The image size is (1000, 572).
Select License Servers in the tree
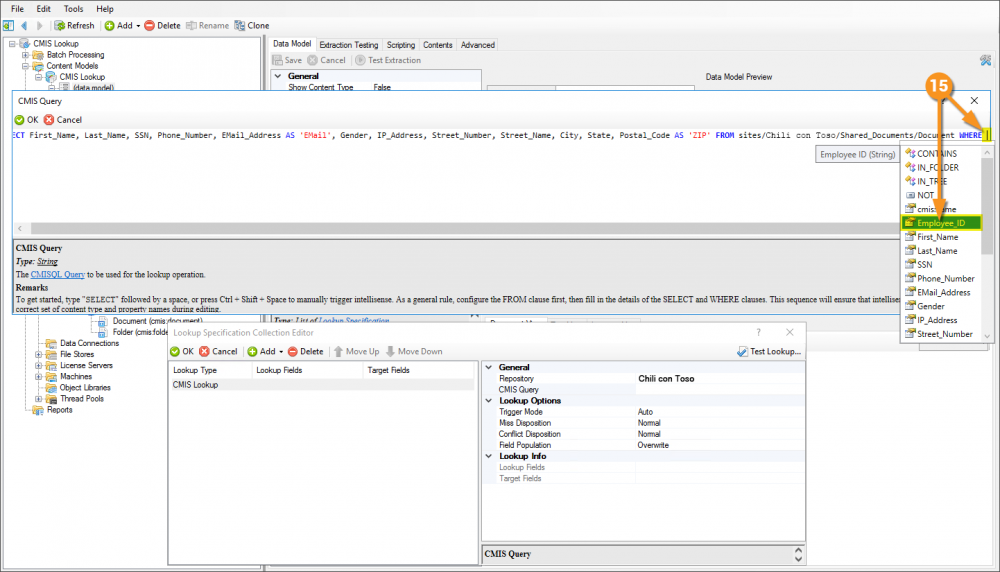point(86,365)
